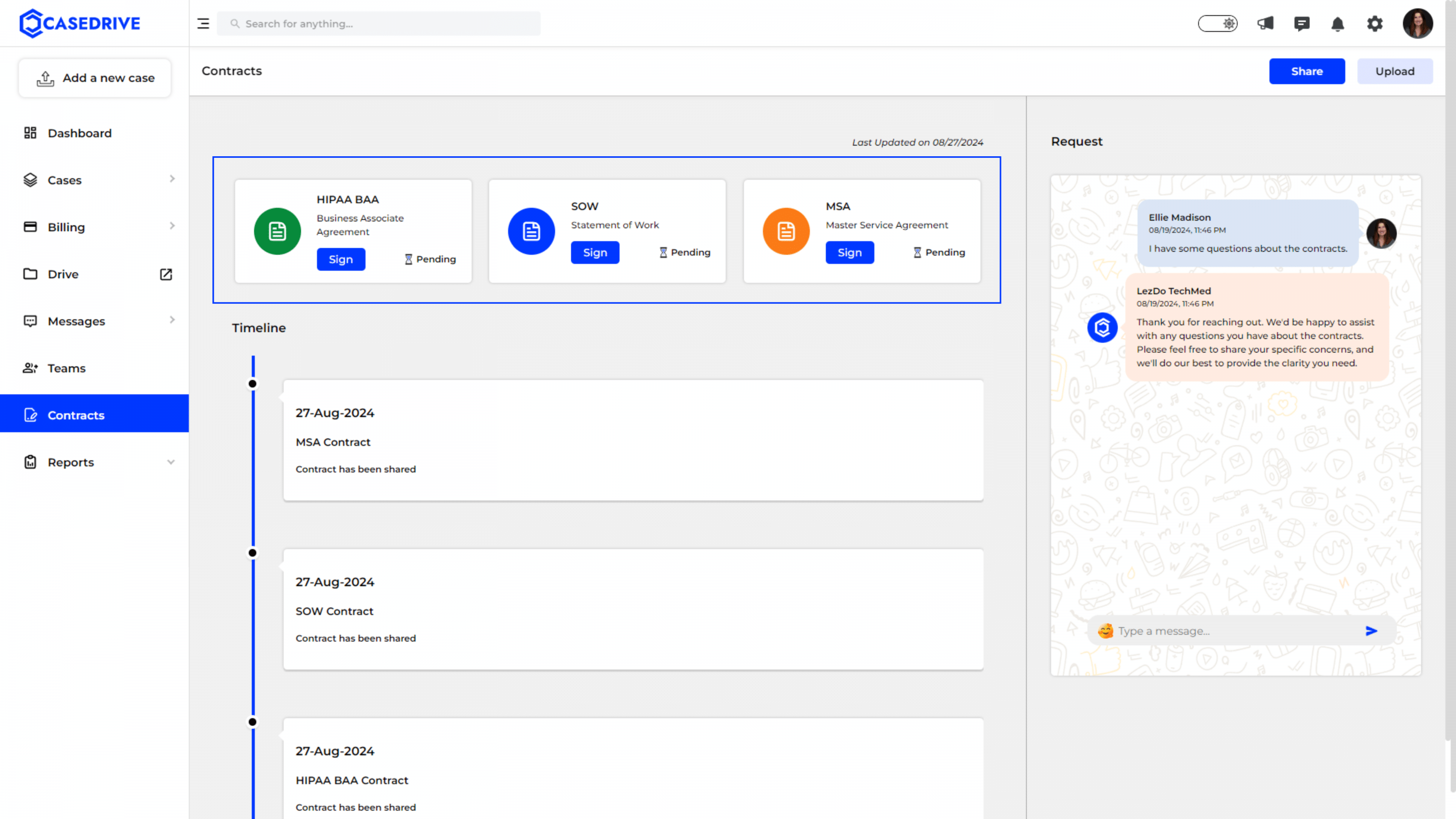Send the message with the arrow icon
Viewport: 1456px width, 819px height.
pyautogui.click(x=1371, y=631)
